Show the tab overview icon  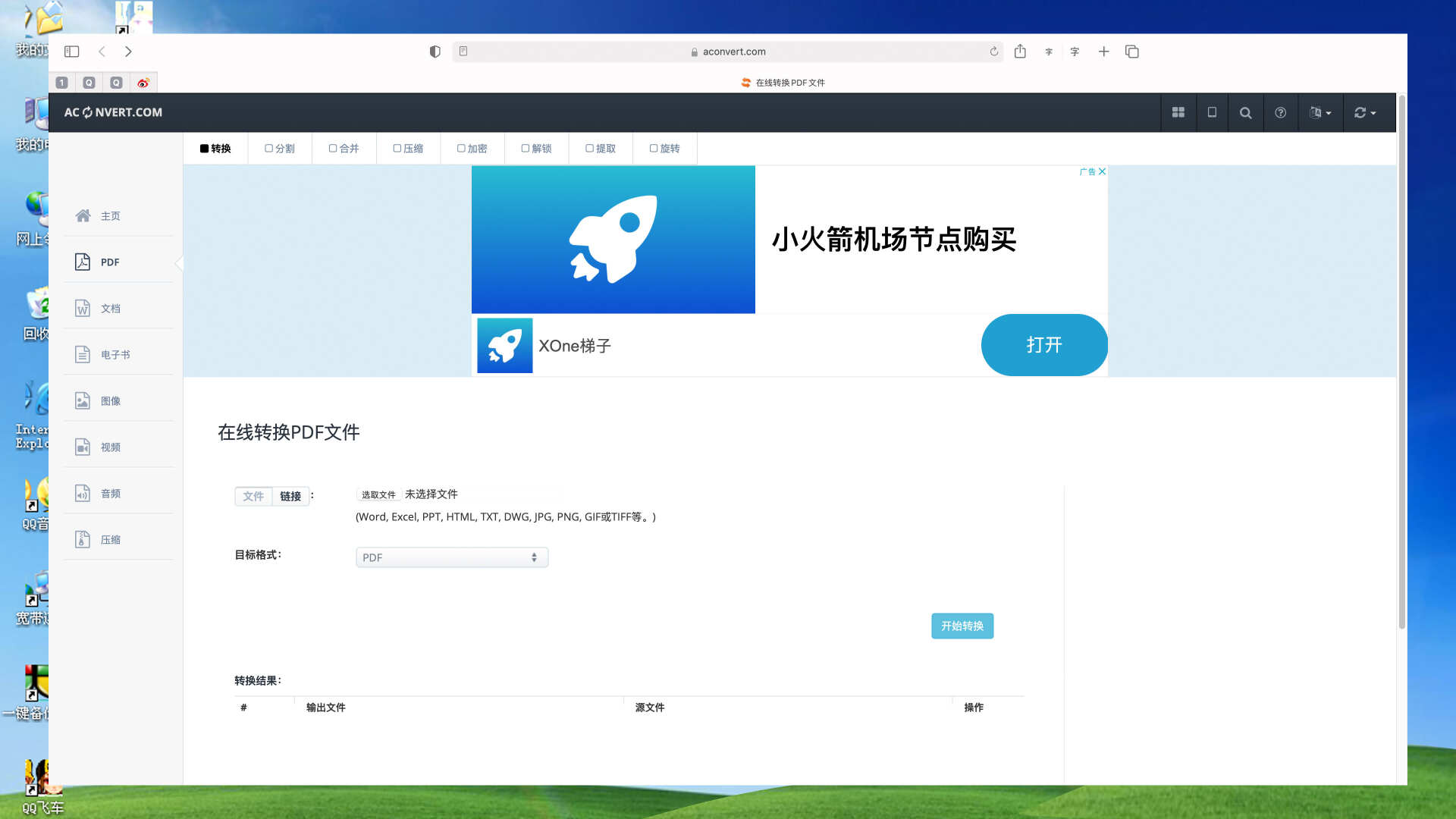(1132, 52)
